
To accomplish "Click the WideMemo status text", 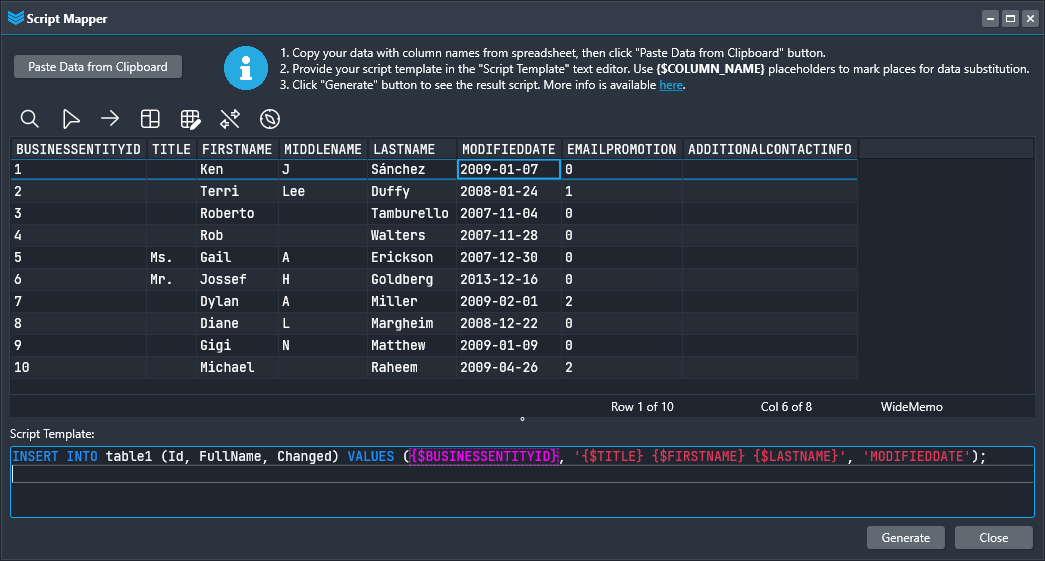I will (911, 406).
